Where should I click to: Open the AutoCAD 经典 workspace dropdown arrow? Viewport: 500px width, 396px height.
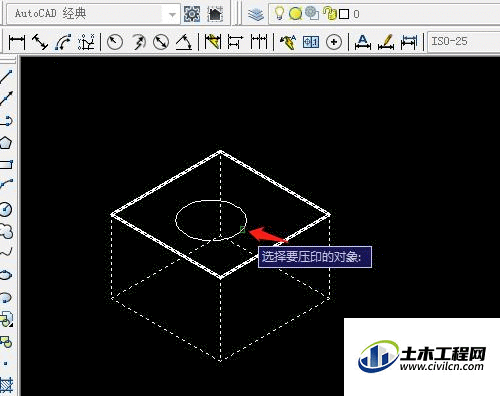(x=172, y=14)
